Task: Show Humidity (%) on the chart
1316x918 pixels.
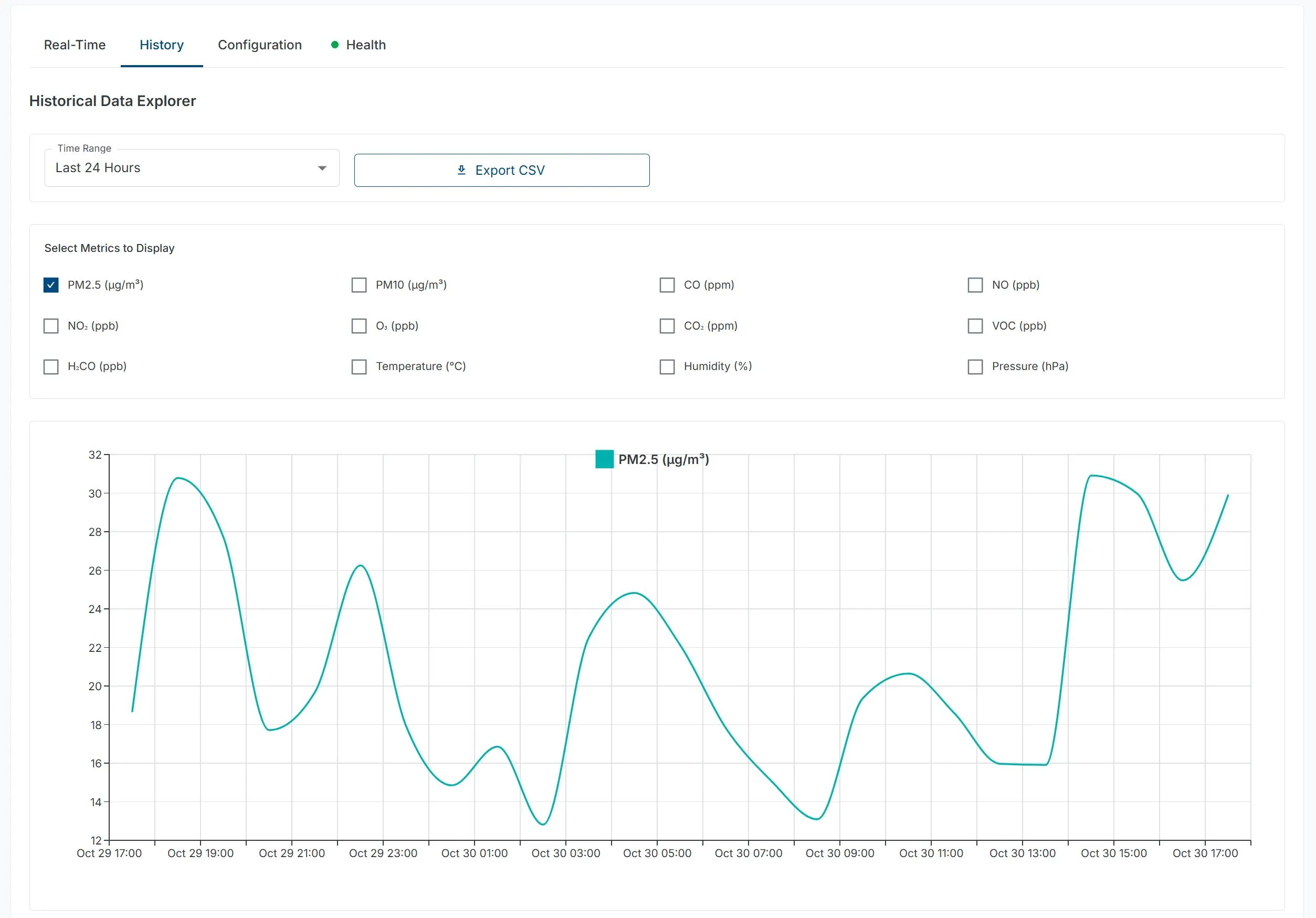Action: click(667, 367)
